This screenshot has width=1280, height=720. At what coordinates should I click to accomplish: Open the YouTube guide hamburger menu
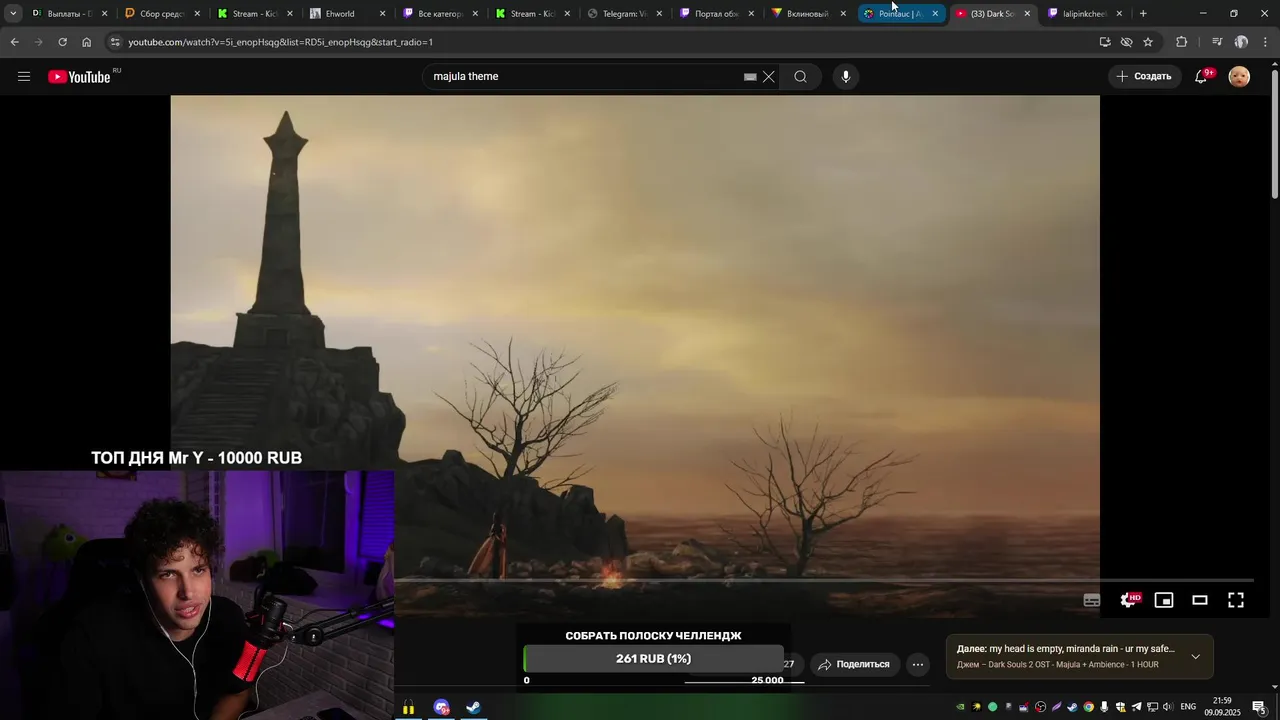pos(24,76)
